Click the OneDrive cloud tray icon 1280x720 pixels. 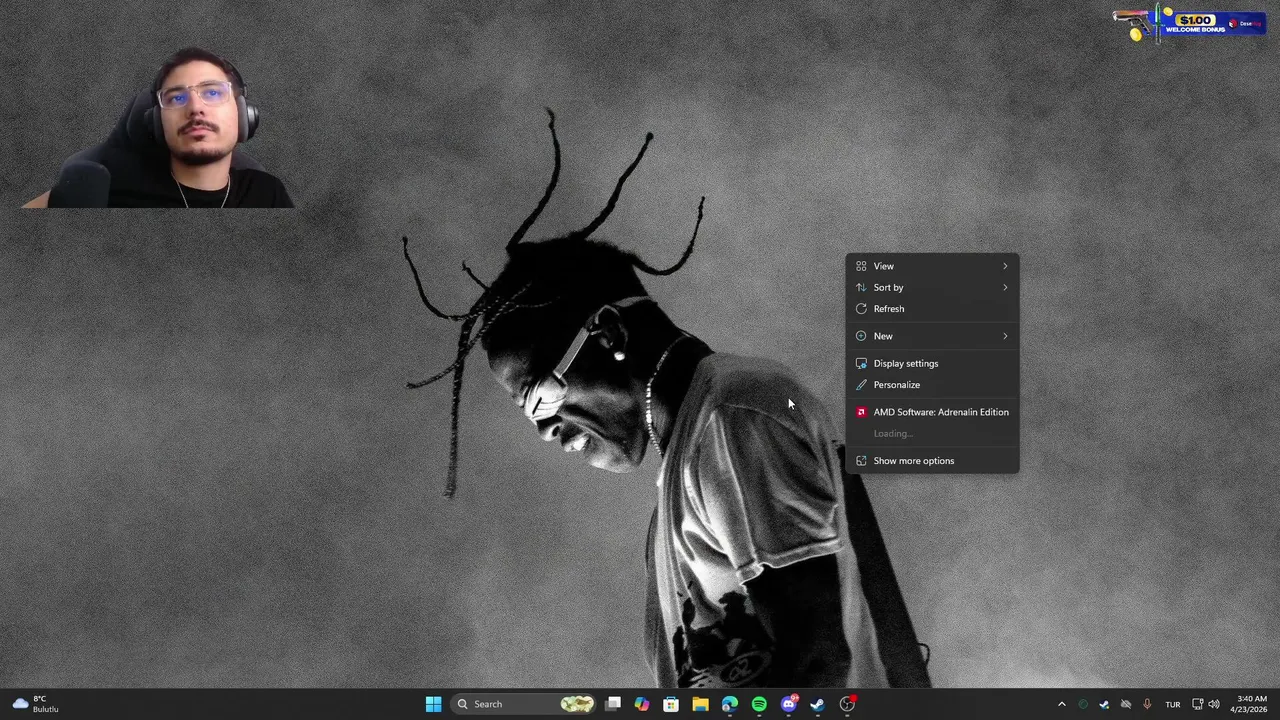point(1125,704)
